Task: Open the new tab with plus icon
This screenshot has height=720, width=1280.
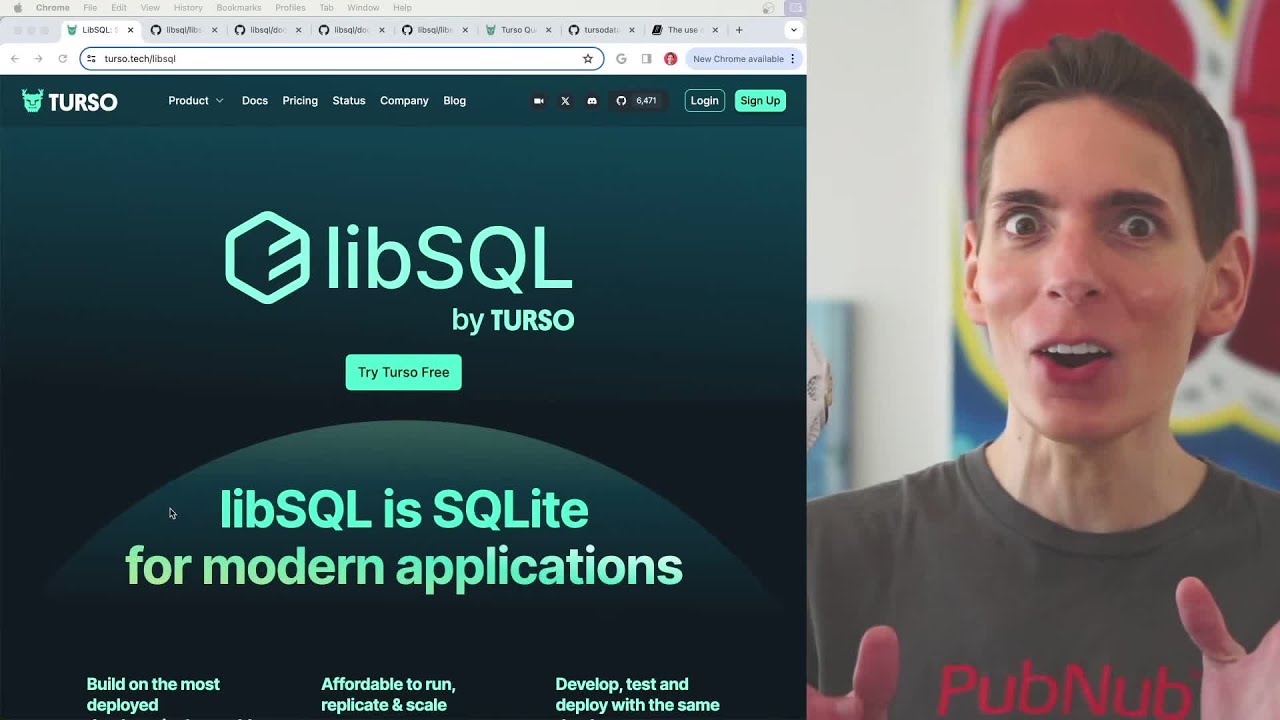Action: [739, 30]
